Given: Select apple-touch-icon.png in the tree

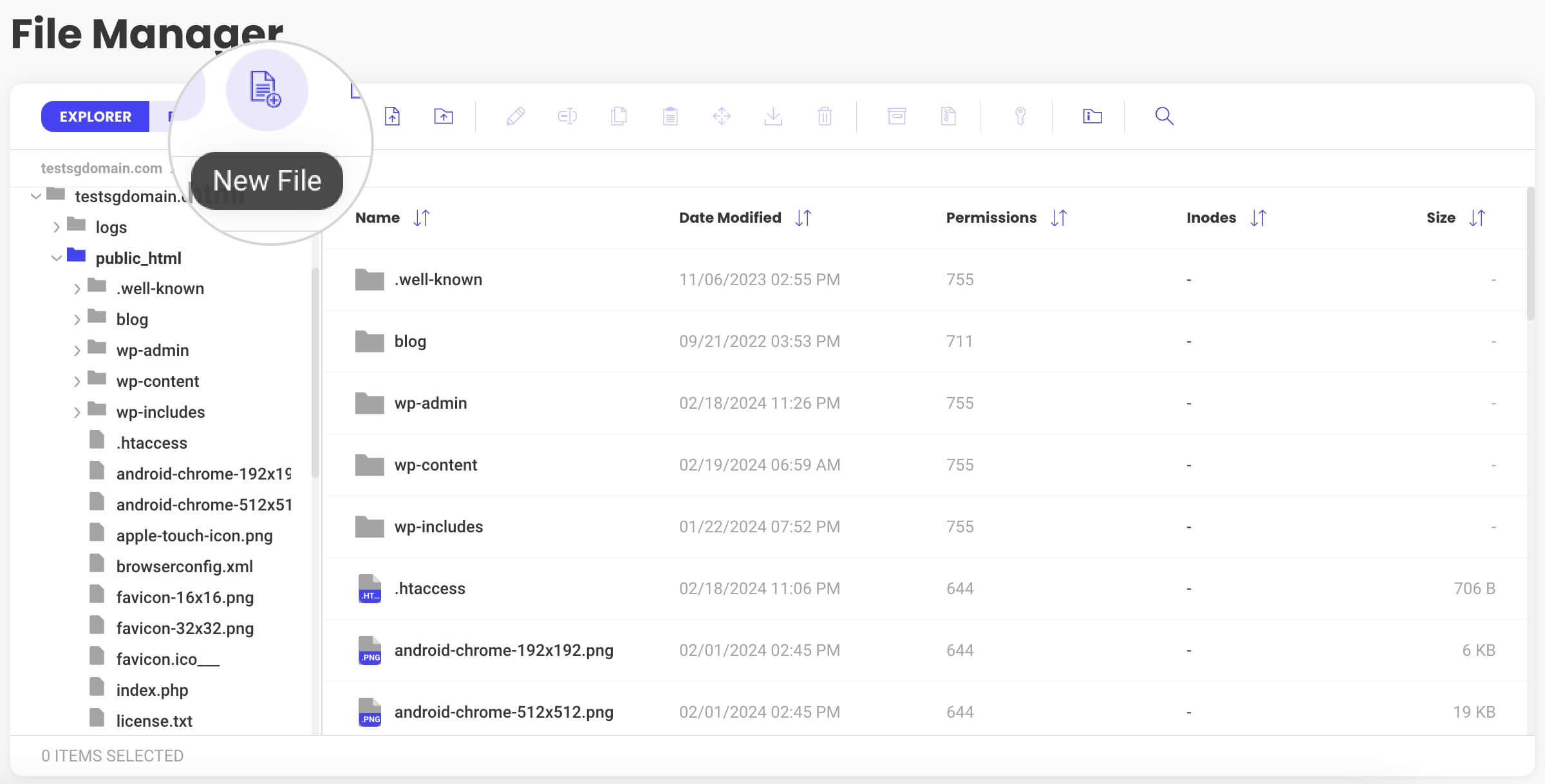Looking at the screenshot, I should point(194,536).
